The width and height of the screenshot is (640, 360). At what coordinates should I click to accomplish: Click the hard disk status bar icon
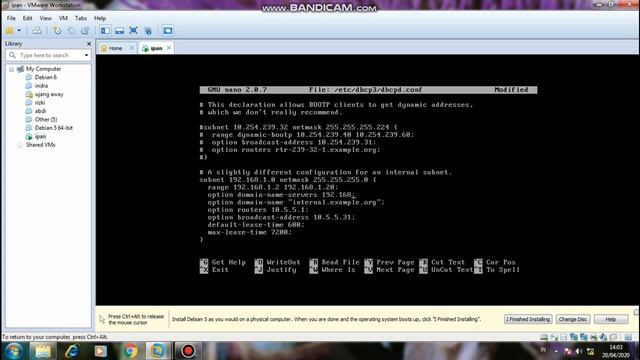point(544,337)
